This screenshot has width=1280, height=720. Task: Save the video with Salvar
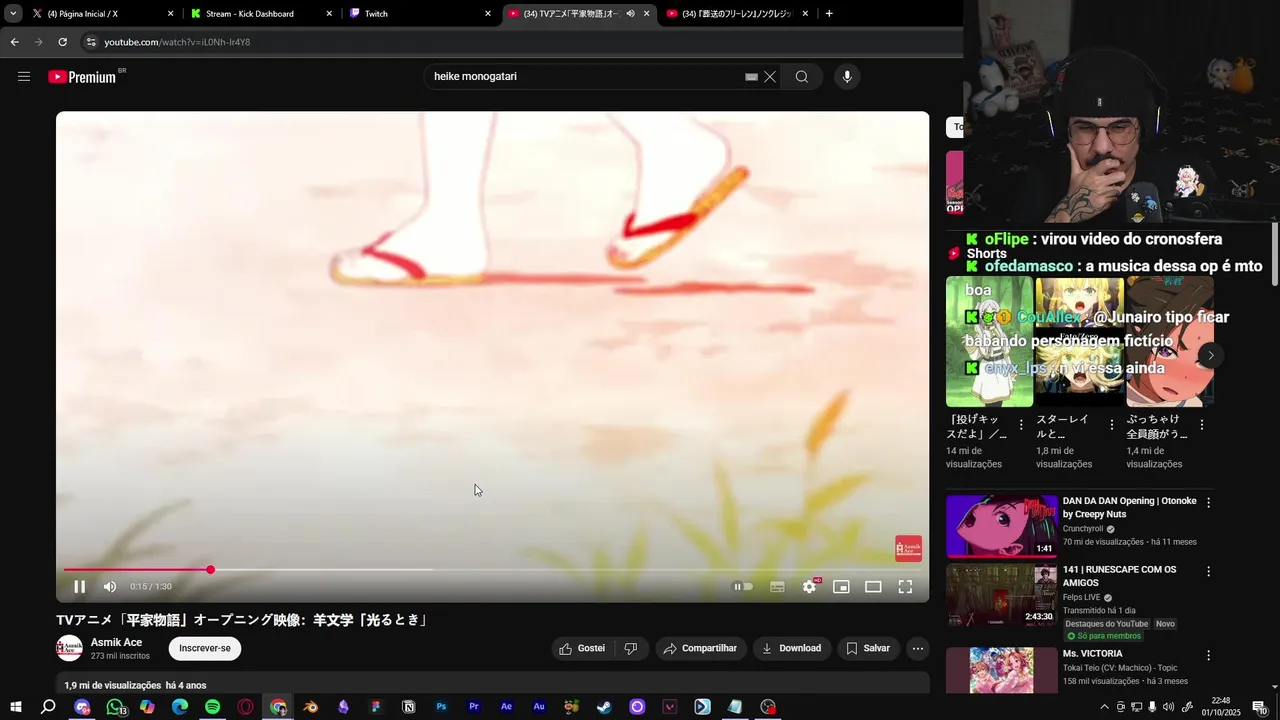[x=868, y=648]
